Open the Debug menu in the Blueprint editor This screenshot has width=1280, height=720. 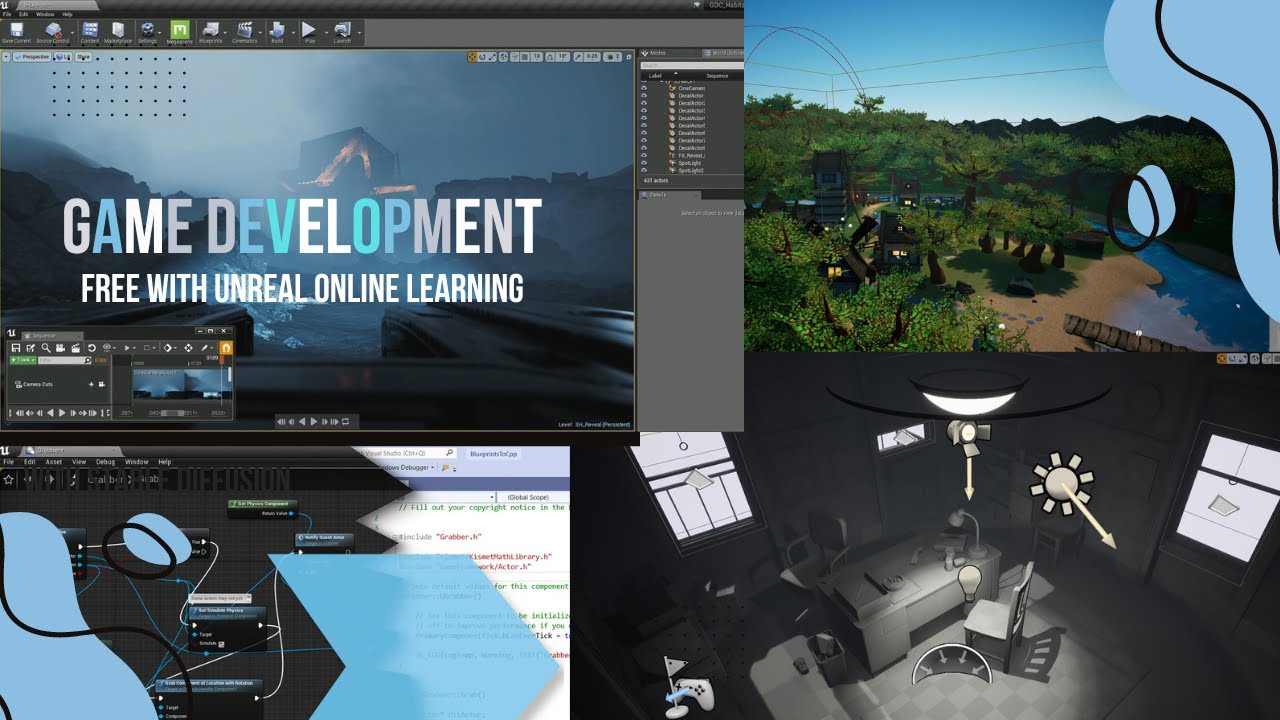105,462
